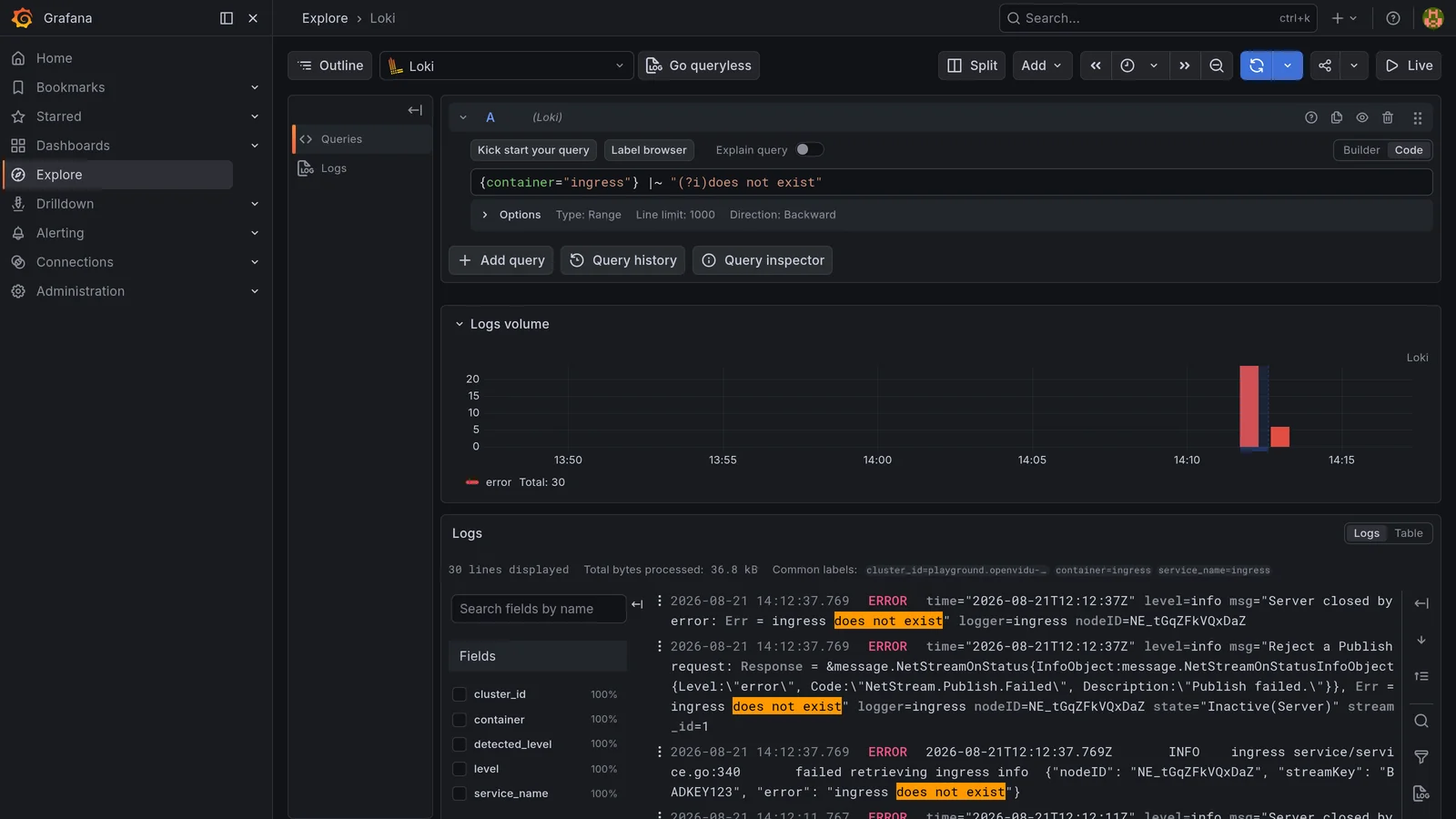Close the side navigation menu
Image resolution: width=1456 pixels, height=819 pixels.
coord(253,18)
